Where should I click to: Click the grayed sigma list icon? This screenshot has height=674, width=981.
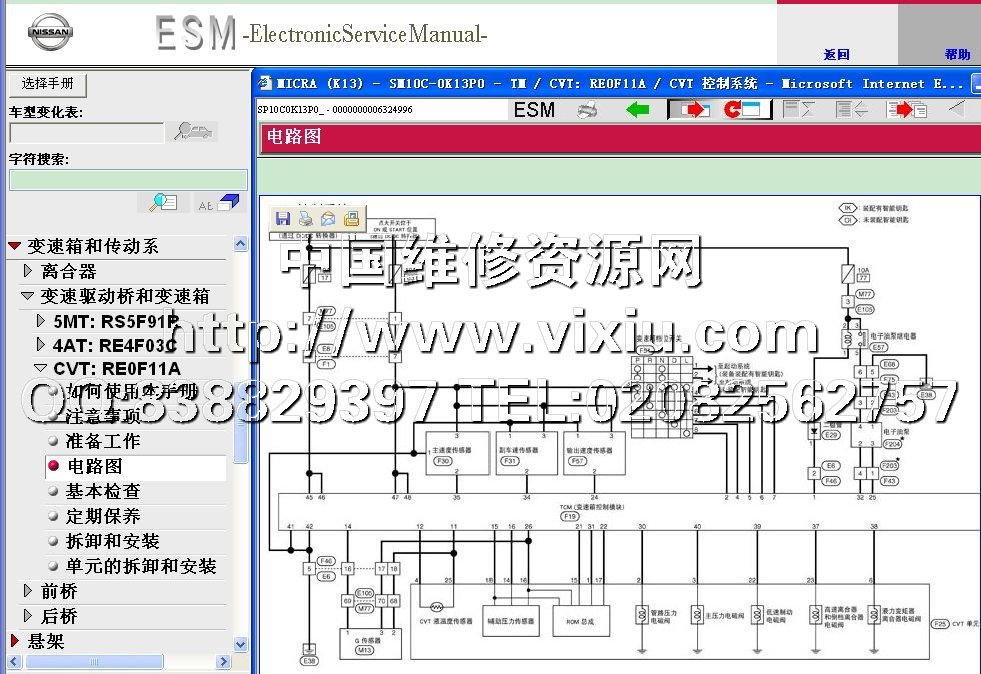798,110
